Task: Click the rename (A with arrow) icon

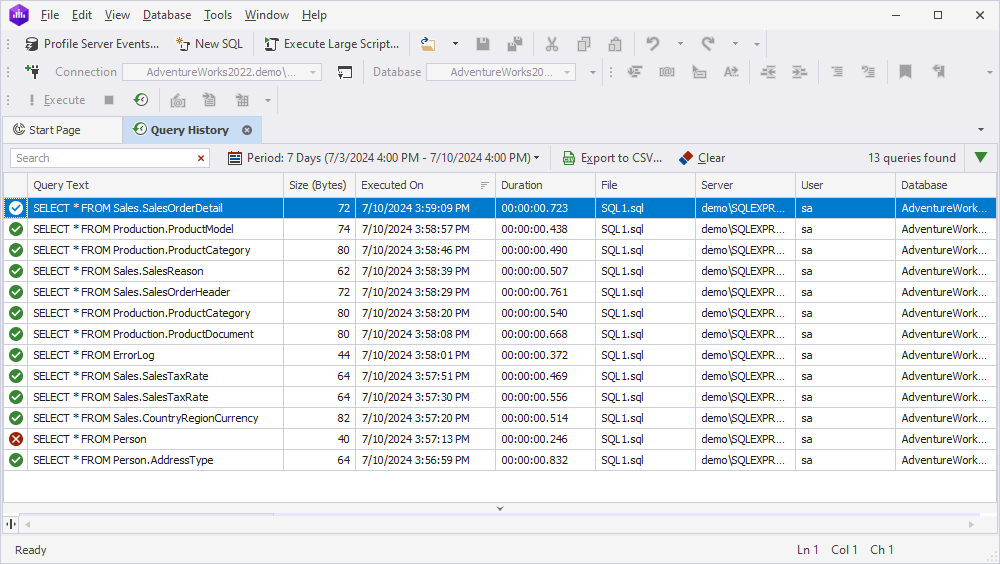Action: point(731,71)
